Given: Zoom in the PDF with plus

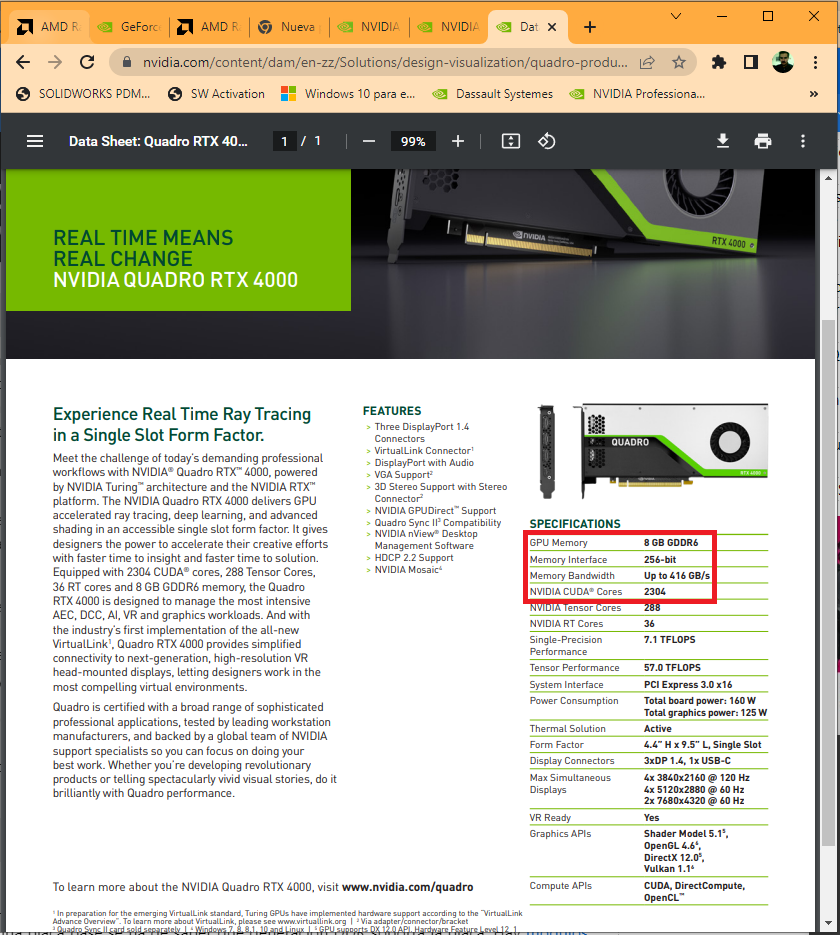Looking at the screenshot, I should pyautogui.click(x=458, y=141).
